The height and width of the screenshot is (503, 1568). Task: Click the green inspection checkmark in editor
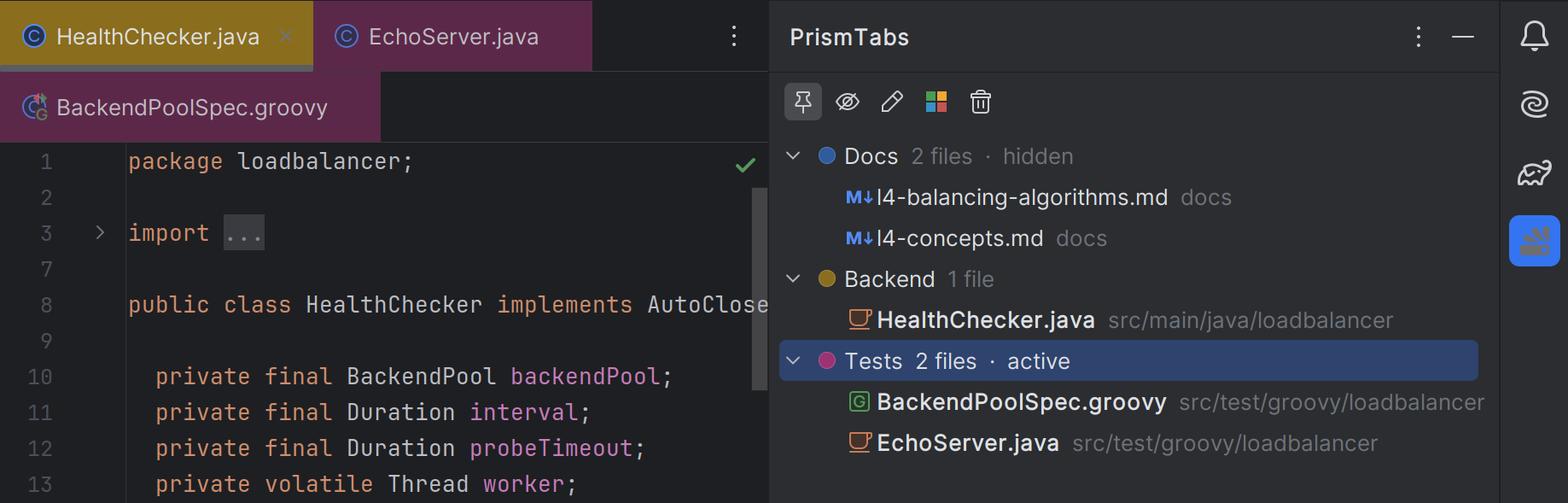(x=745, y=165)
